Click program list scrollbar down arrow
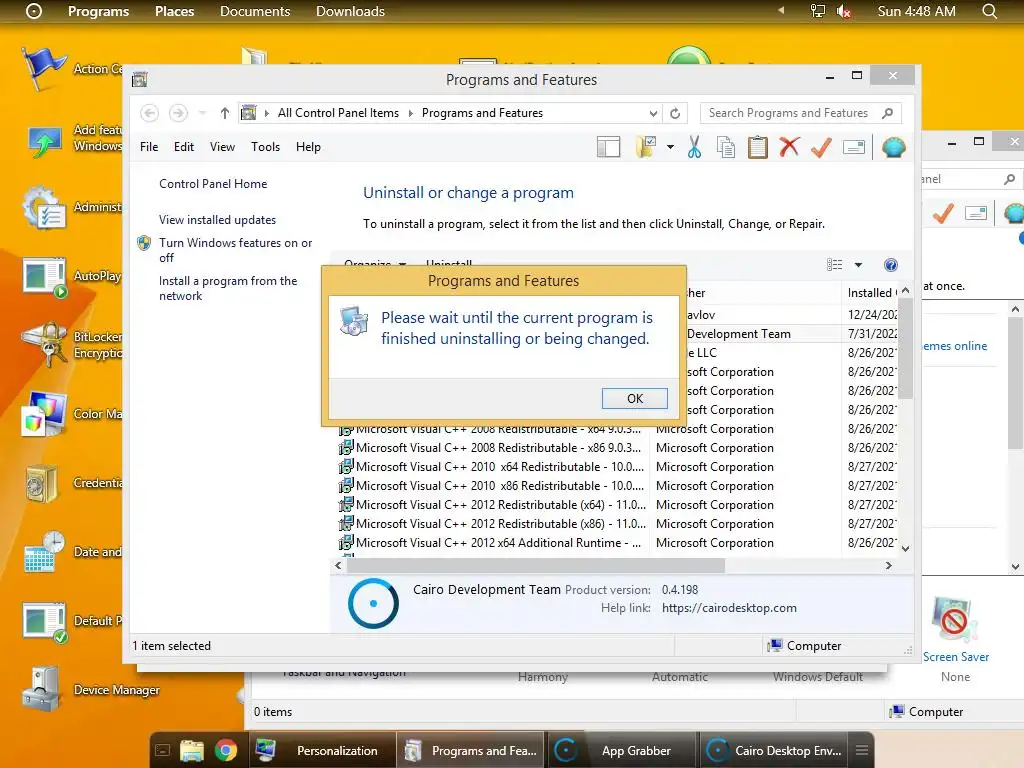Image resolution: width=1024 pixels, height=768 pixels. 905,549
